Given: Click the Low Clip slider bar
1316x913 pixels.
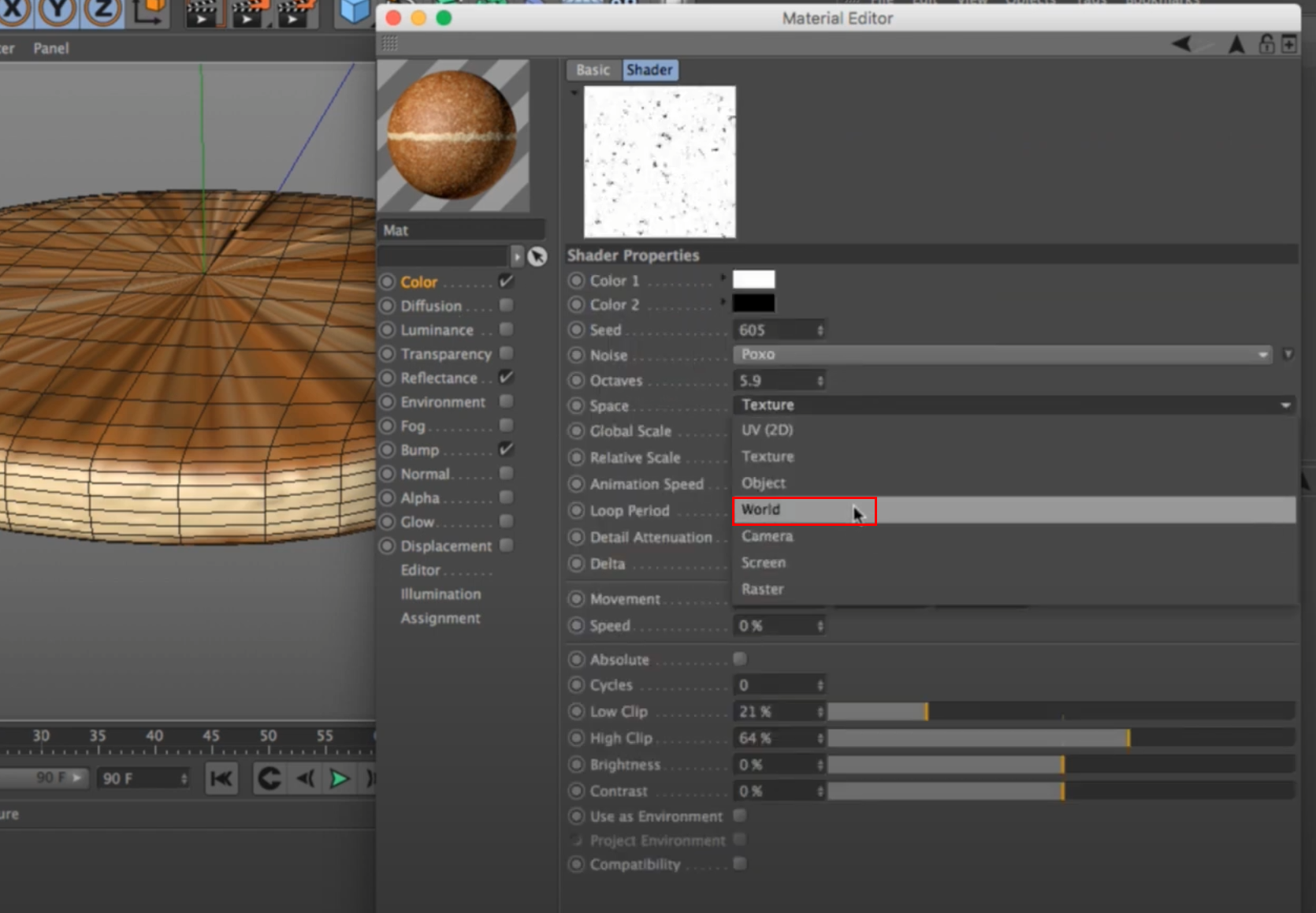Looking at the screenshot, I should point(1061,711).
